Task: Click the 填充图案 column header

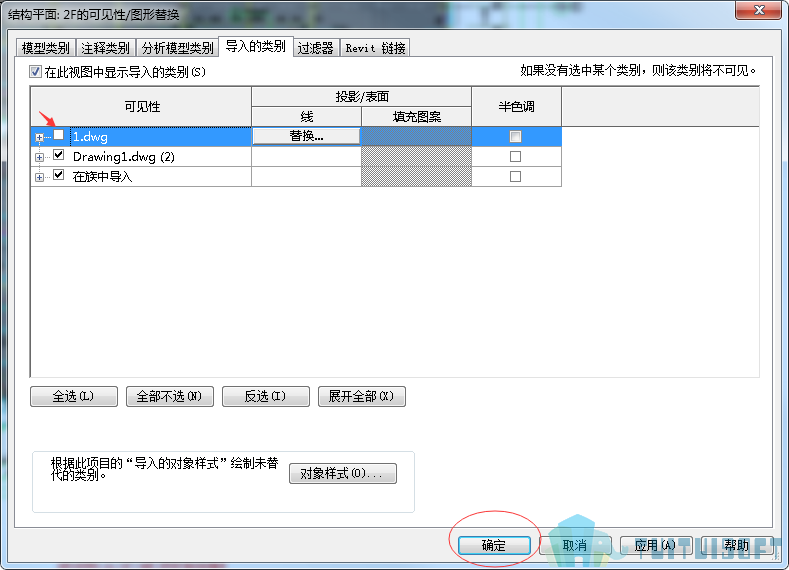Action: 417,117
